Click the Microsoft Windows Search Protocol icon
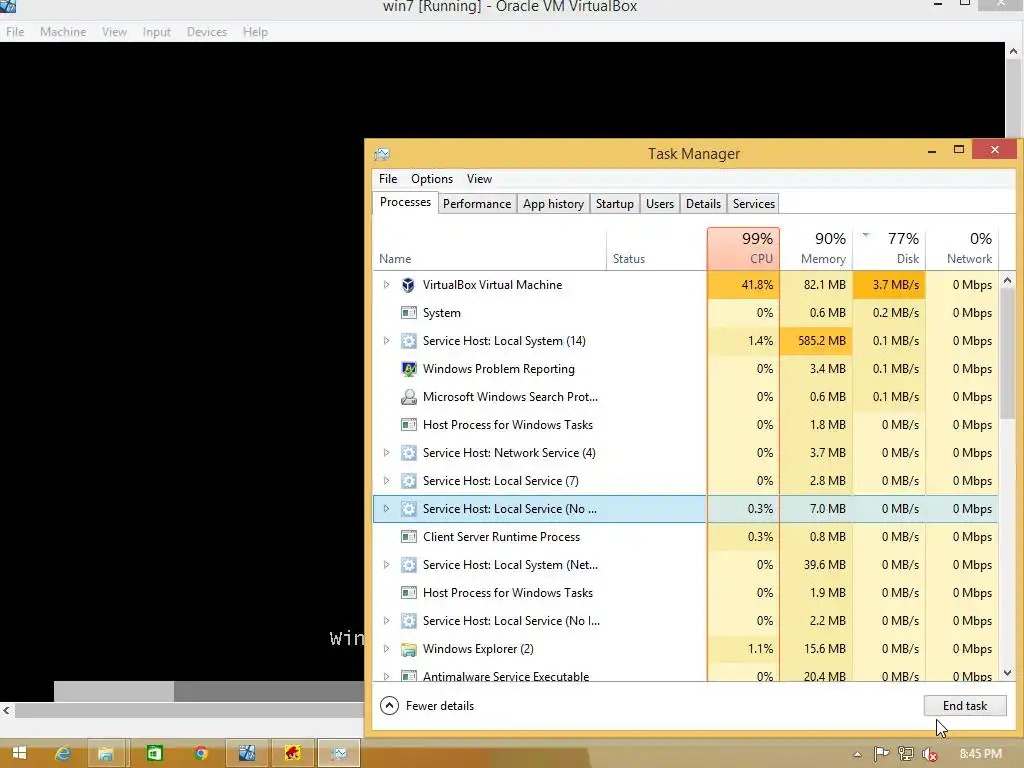The image size is (1024, 768). pyautogui.click(x=408, y=397)
